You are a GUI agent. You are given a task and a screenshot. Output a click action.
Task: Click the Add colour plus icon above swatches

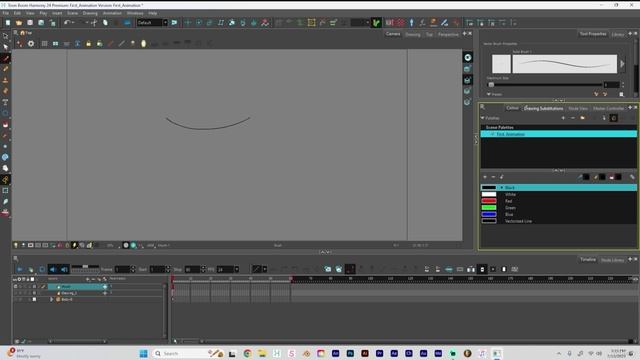point(485,177)
